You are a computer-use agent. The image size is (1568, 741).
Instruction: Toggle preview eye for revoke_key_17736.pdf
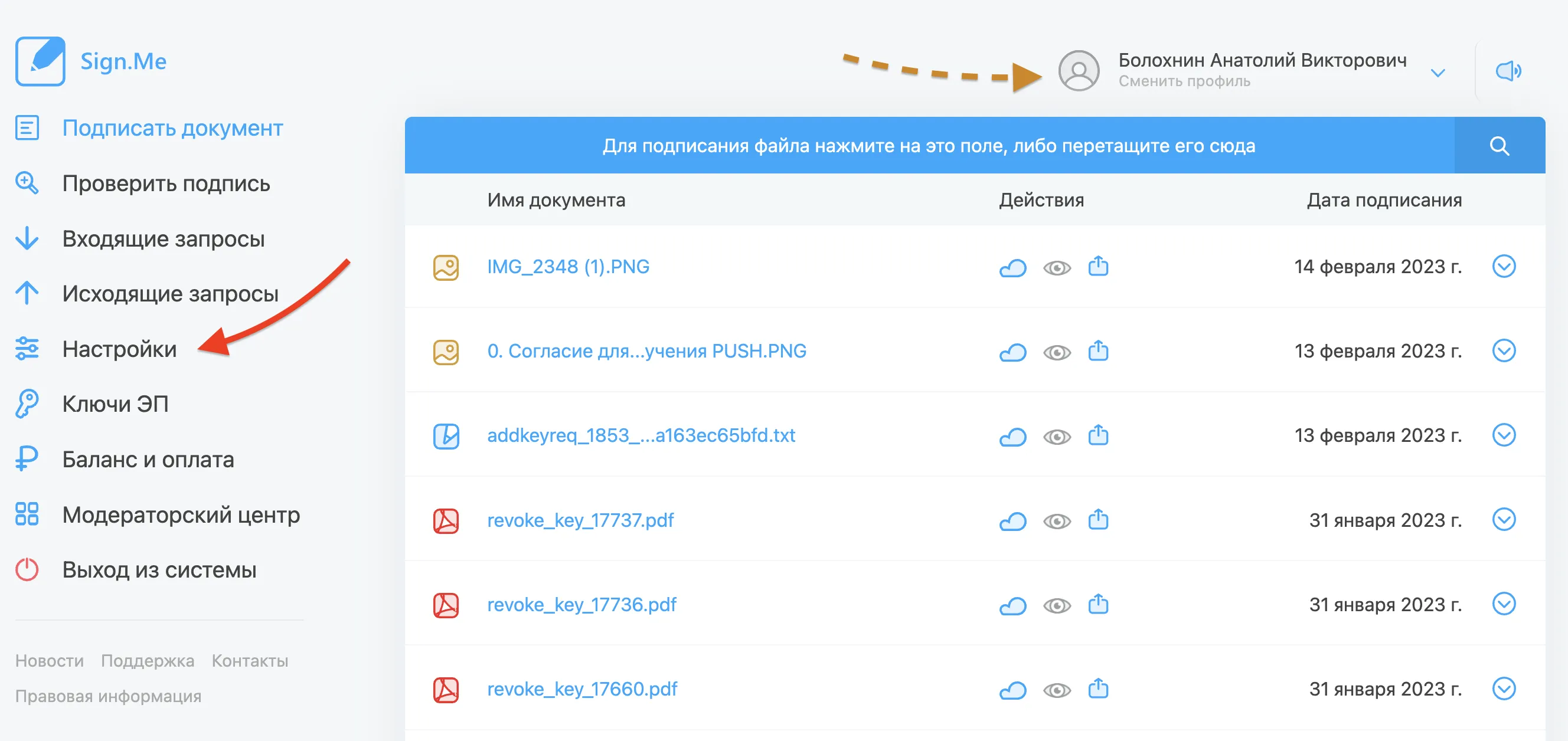(1057, 606)
